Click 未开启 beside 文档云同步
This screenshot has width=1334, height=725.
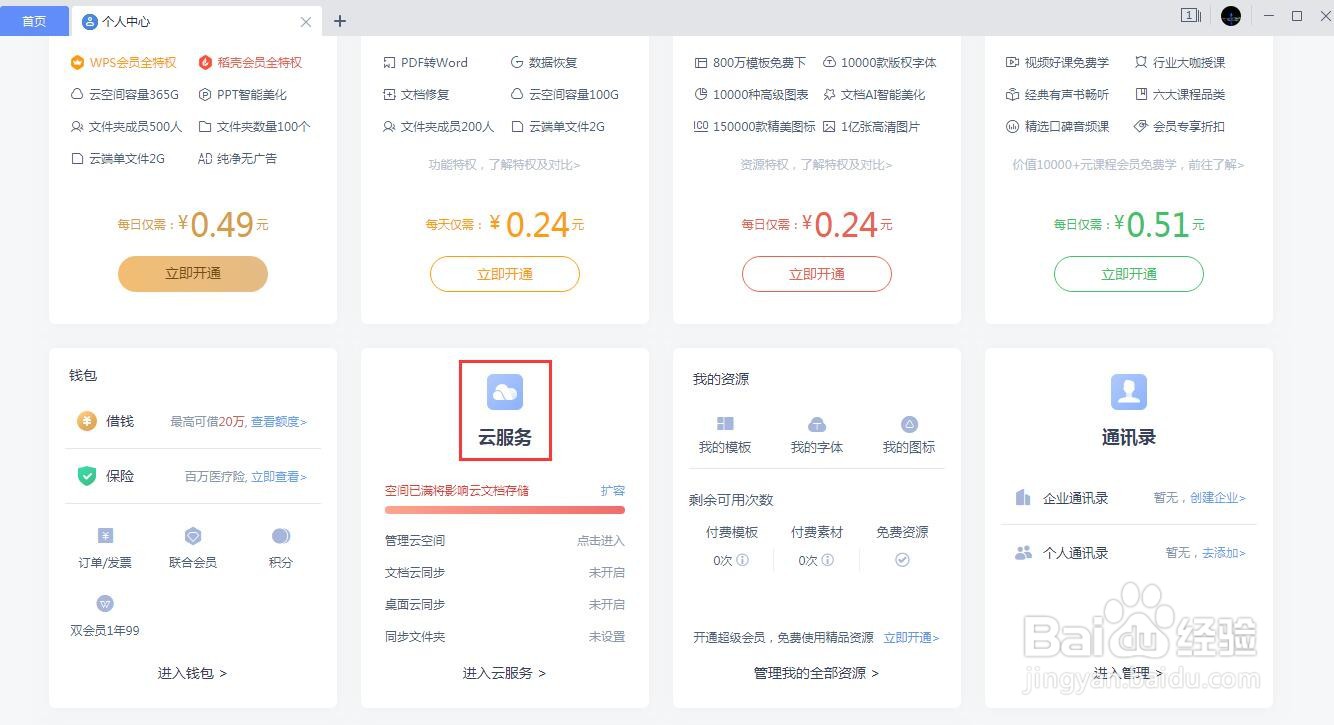[607, 572]
